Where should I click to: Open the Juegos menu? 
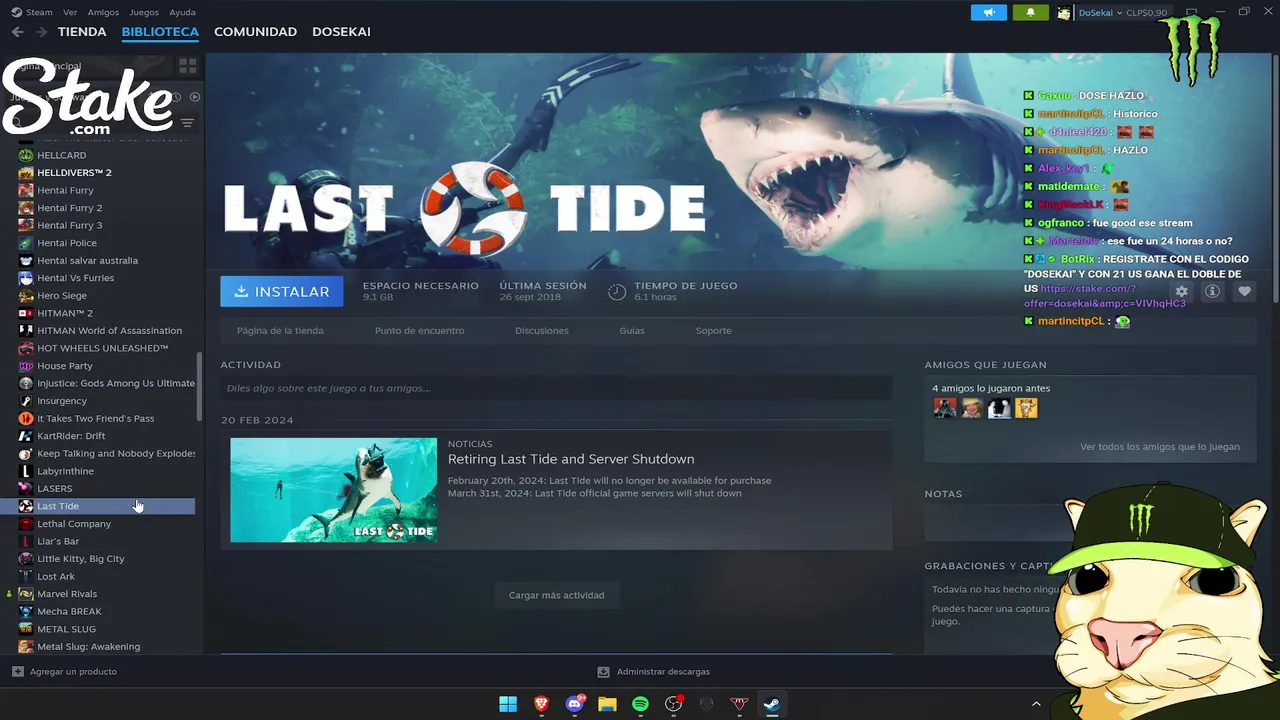point(144,12)
